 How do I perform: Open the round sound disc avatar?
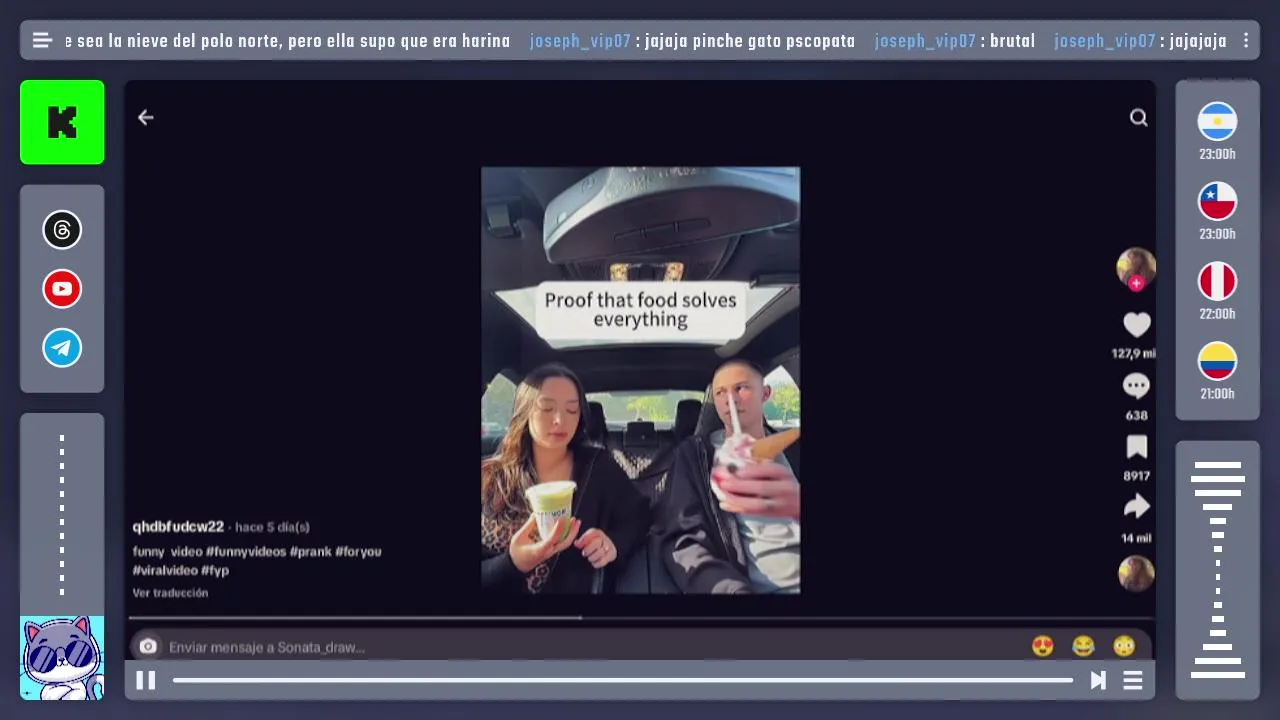tap(1136, 573)
